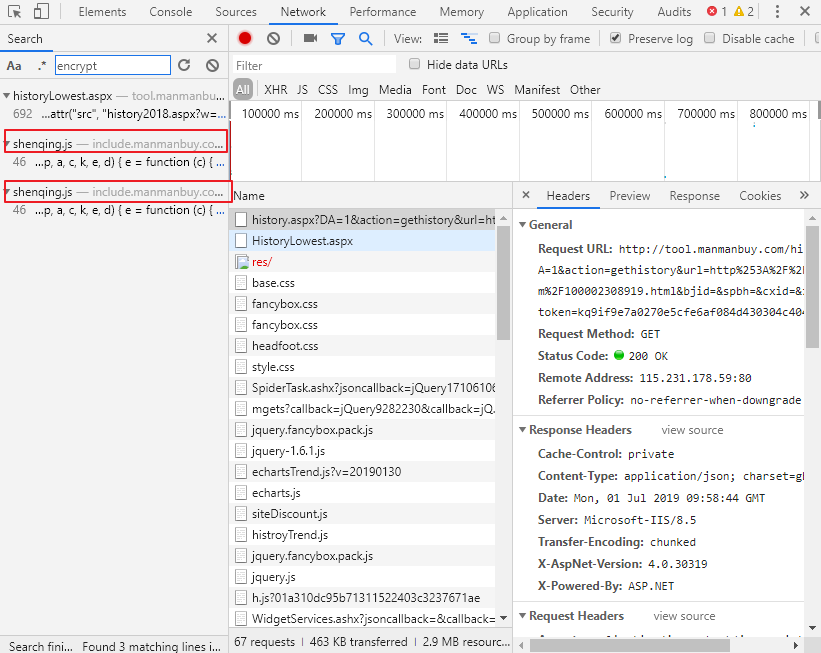The width and height of the screenshot is (821, 653).
Task: Toggle the device toolbar icon
Action: (41, 12)
